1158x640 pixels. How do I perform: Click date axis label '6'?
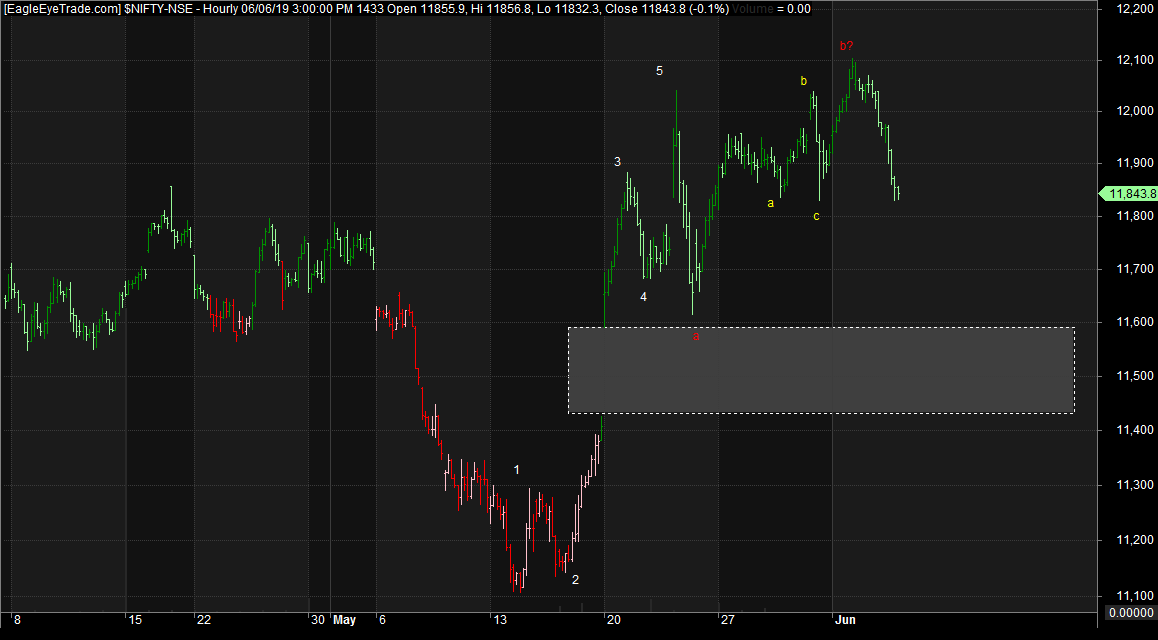click(x=382, y=620)
